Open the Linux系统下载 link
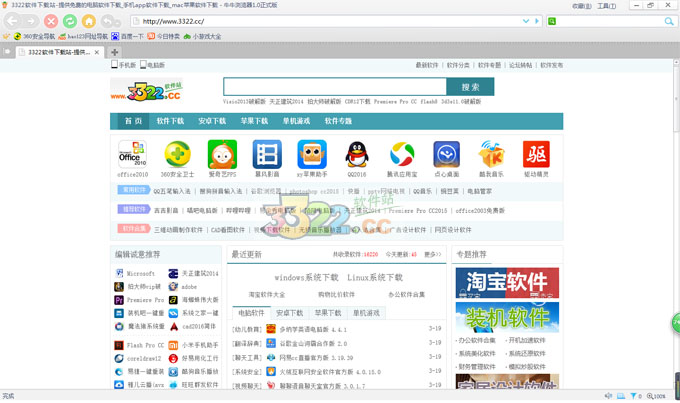This screenshot has width=680, height=403. pyautogui.click(x=375, y=277)
